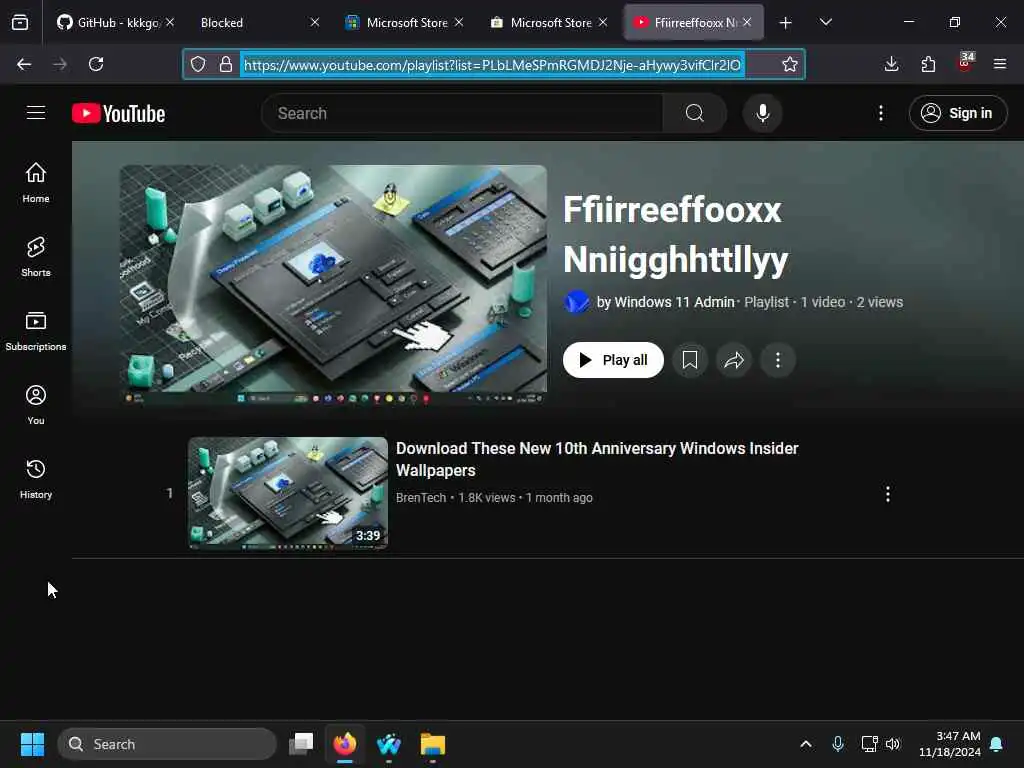Image resolution: width=1024 pixels, height=768 pixels.
Task: Reload the current page
Action: [96, 64]
